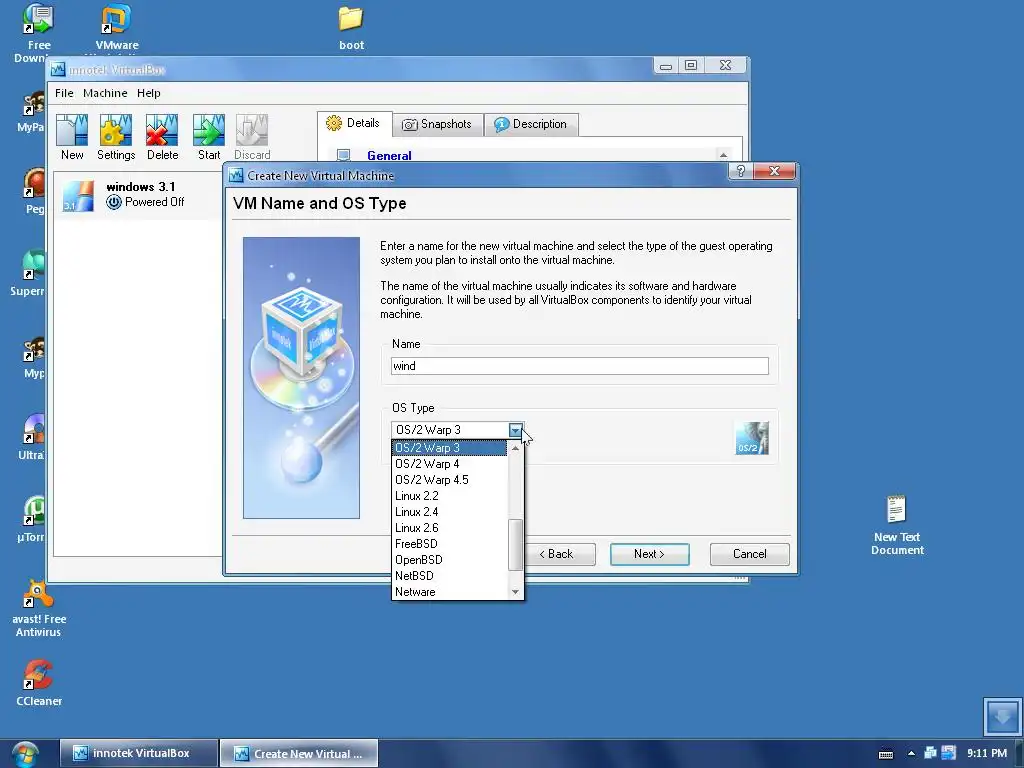
Task: Open New Text Document on desktop
Action: click(x=897, y=526)
